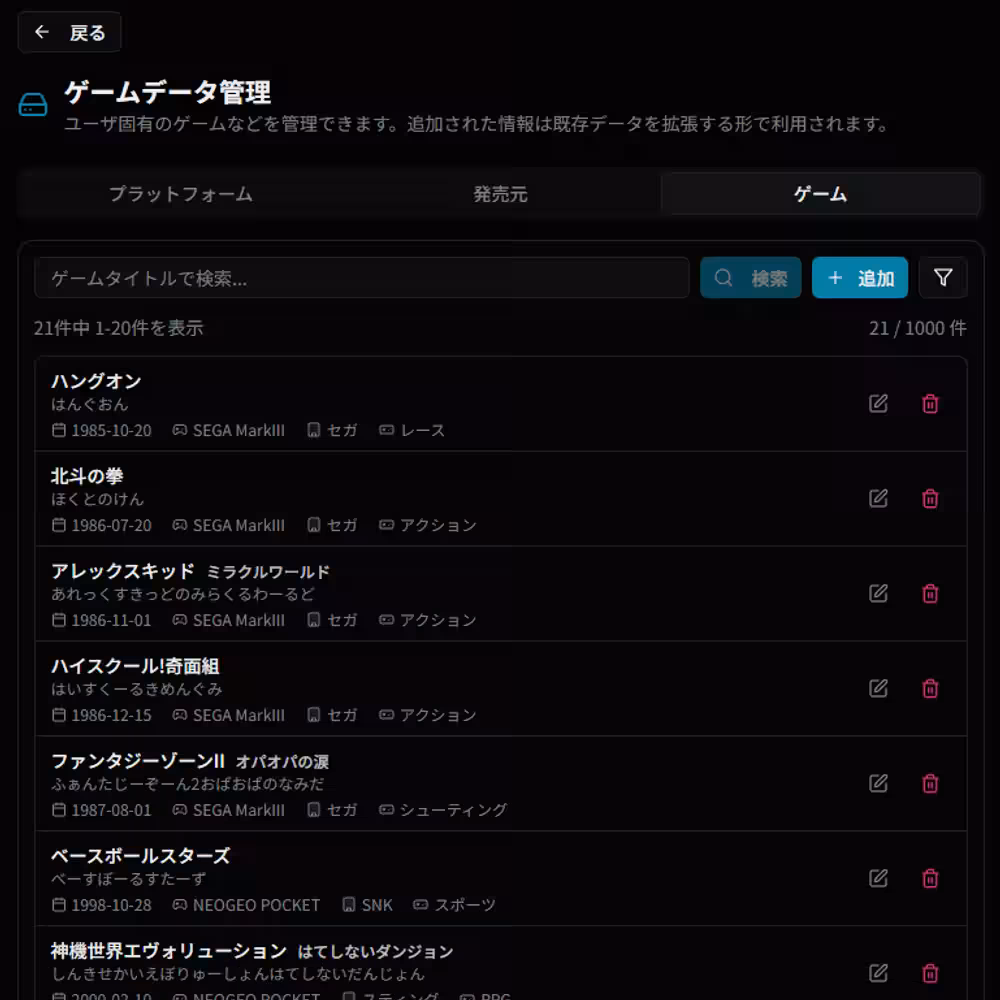The image size is (1000, 1000).
Task: Click the magnifier icon in search button
Action: (723, 278)
